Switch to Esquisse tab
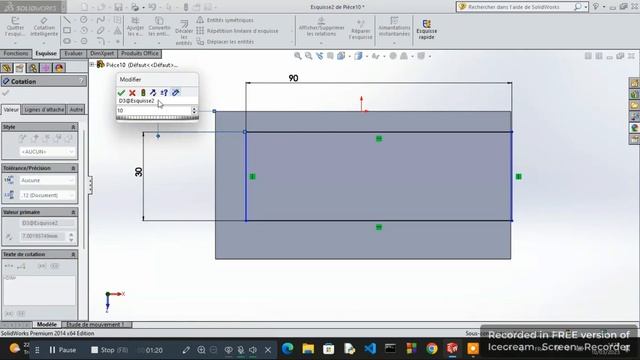640x360 pixels. point(46,53)
